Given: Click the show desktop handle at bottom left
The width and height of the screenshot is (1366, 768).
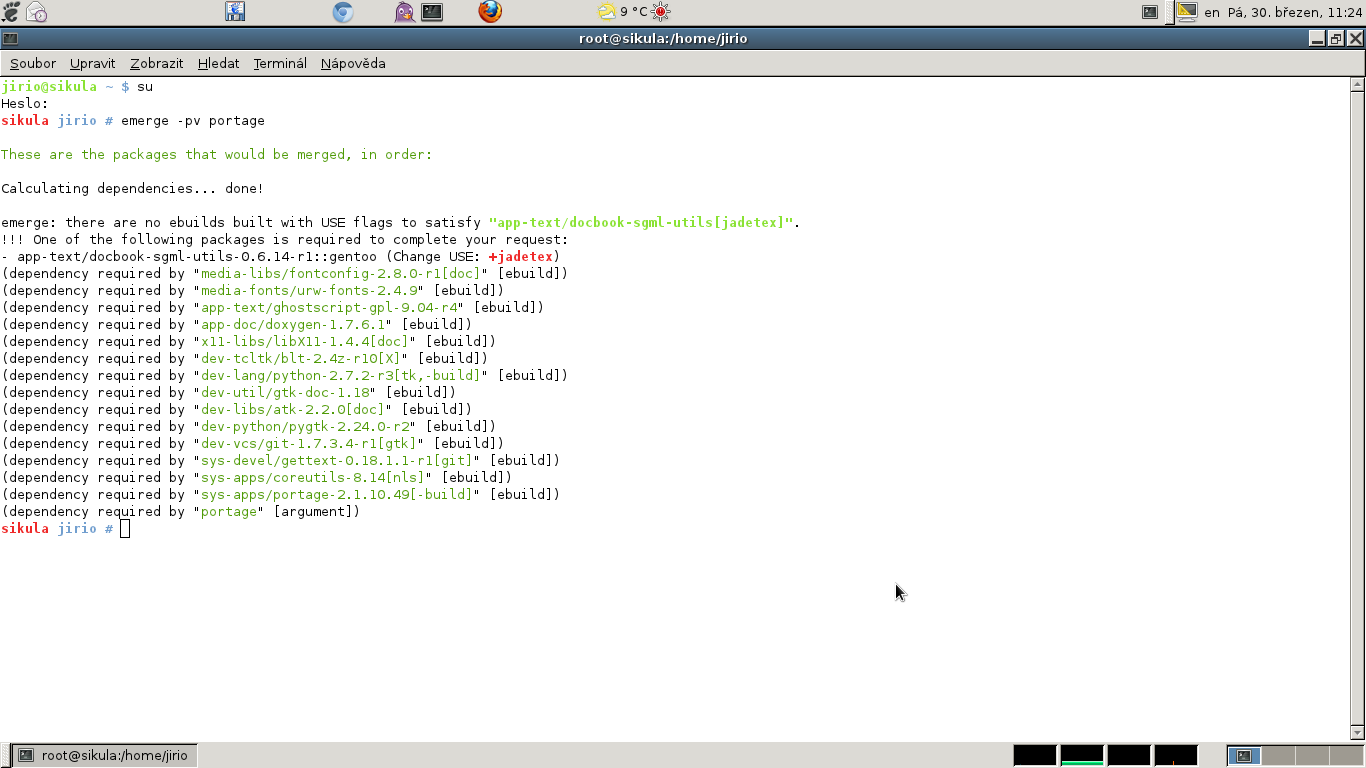Looking at the screenshot, I should (x=5, y=755).
